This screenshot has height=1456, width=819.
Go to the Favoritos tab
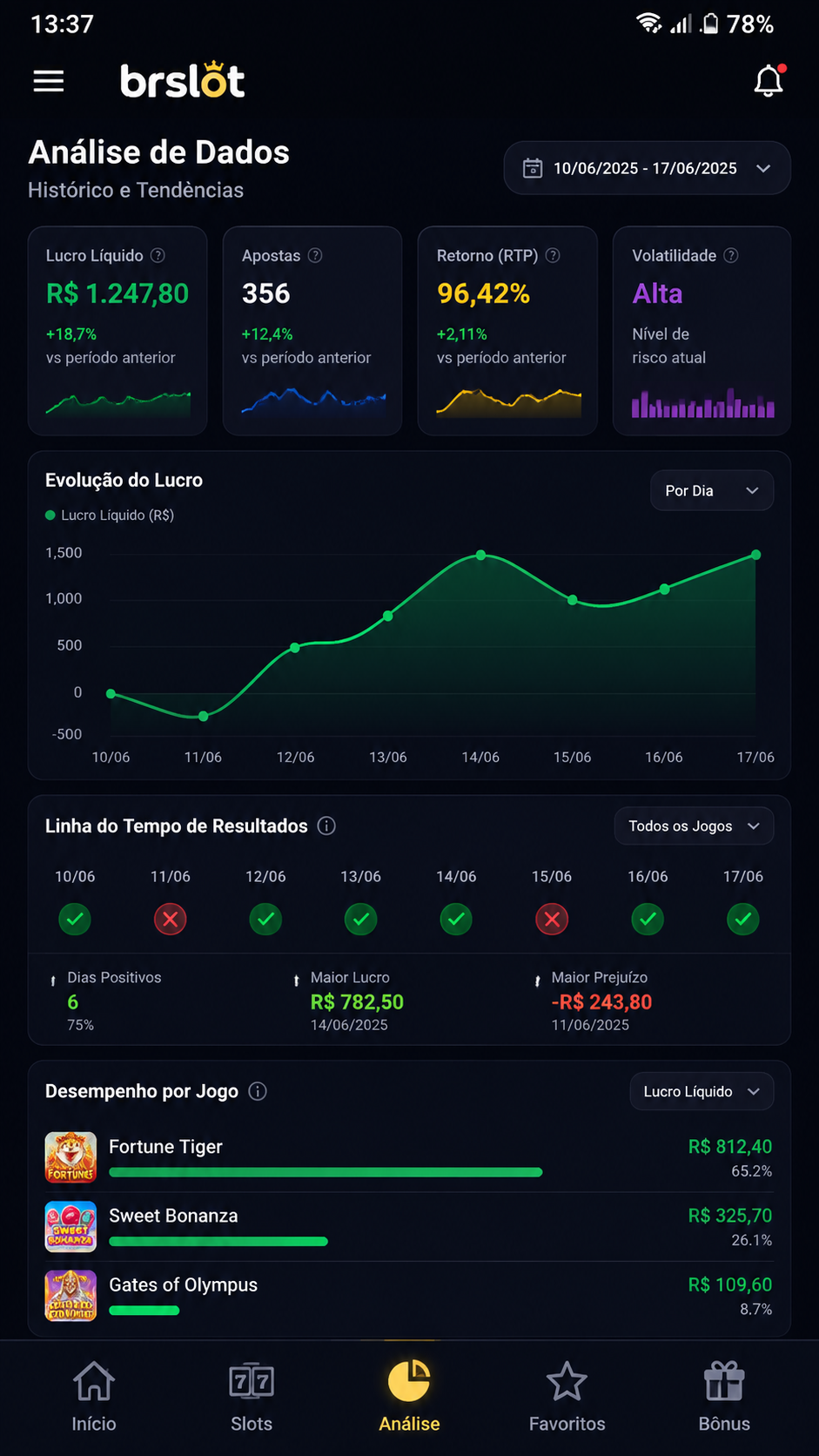tap(567, 1397)
